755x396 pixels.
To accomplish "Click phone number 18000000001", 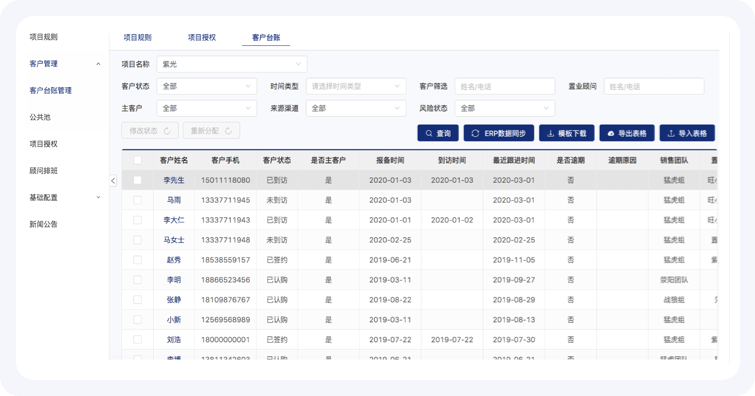I will [x=225, y=340].
